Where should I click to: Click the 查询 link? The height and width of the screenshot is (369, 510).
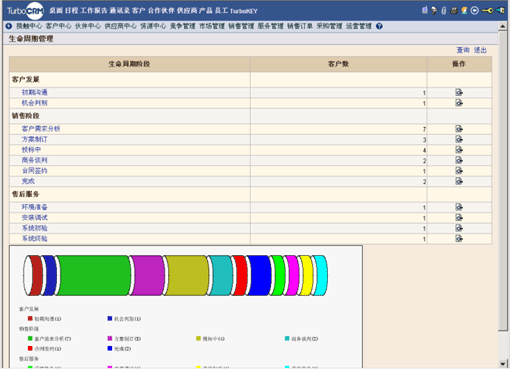(463, 50)
